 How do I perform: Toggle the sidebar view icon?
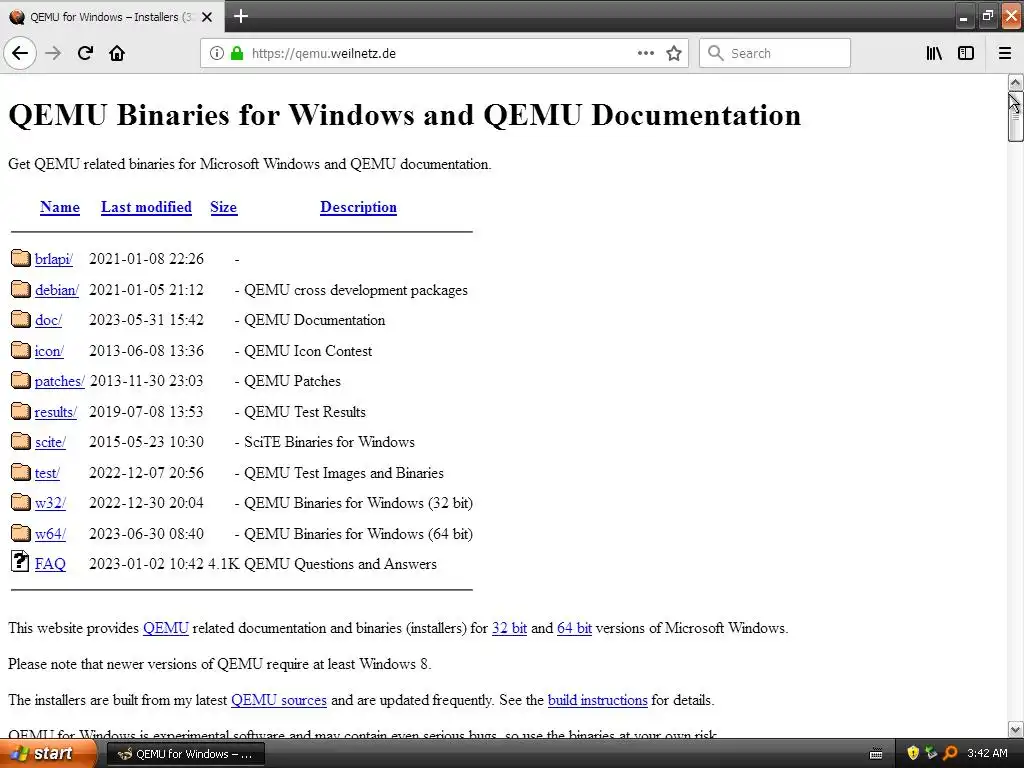[x=966, y=54]
